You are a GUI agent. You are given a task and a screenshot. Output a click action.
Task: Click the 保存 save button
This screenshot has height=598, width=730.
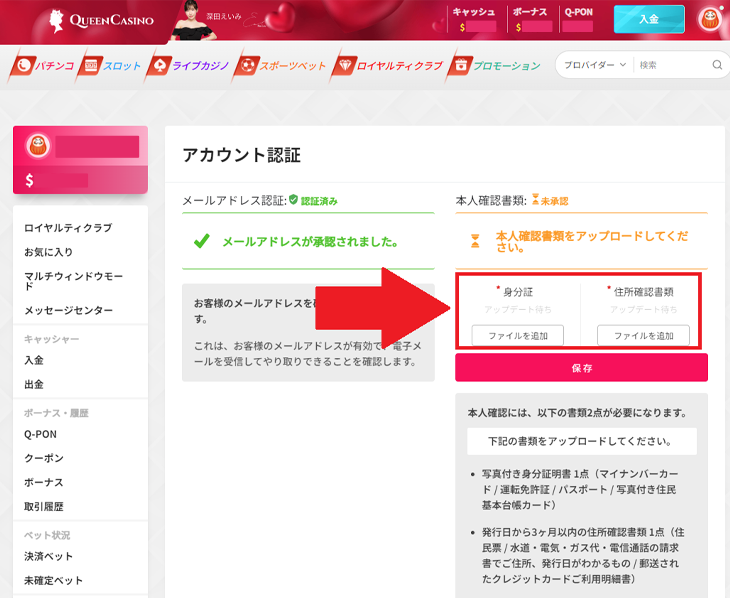581,368
